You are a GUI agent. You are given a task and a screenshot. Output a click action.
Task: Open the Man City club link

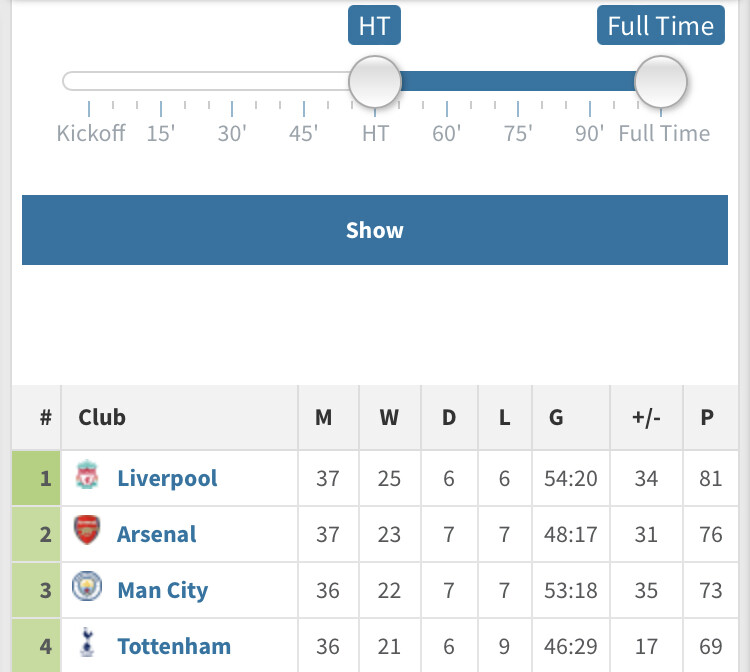[x=163, y=590]
